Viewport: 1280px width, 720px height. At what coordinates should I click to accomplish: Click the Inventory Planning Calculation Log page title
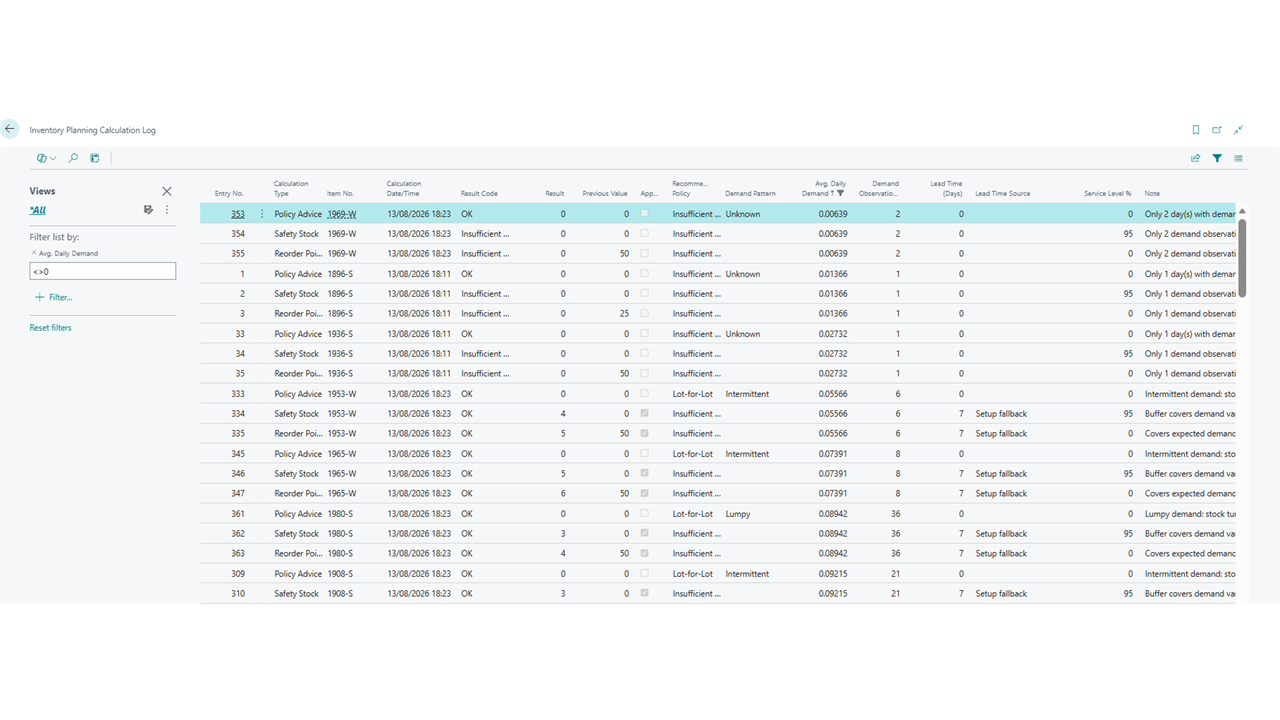pyautogui.click(x=92, y=130)
